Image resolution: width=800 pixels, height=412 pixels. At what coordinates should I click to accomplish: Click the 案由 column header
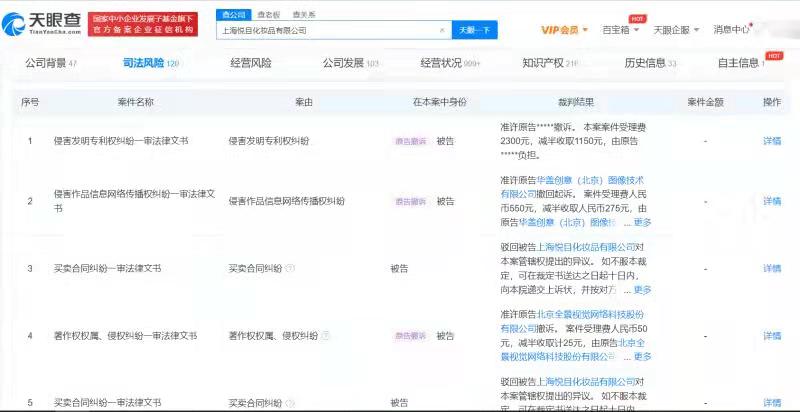[x=304, y=102]
